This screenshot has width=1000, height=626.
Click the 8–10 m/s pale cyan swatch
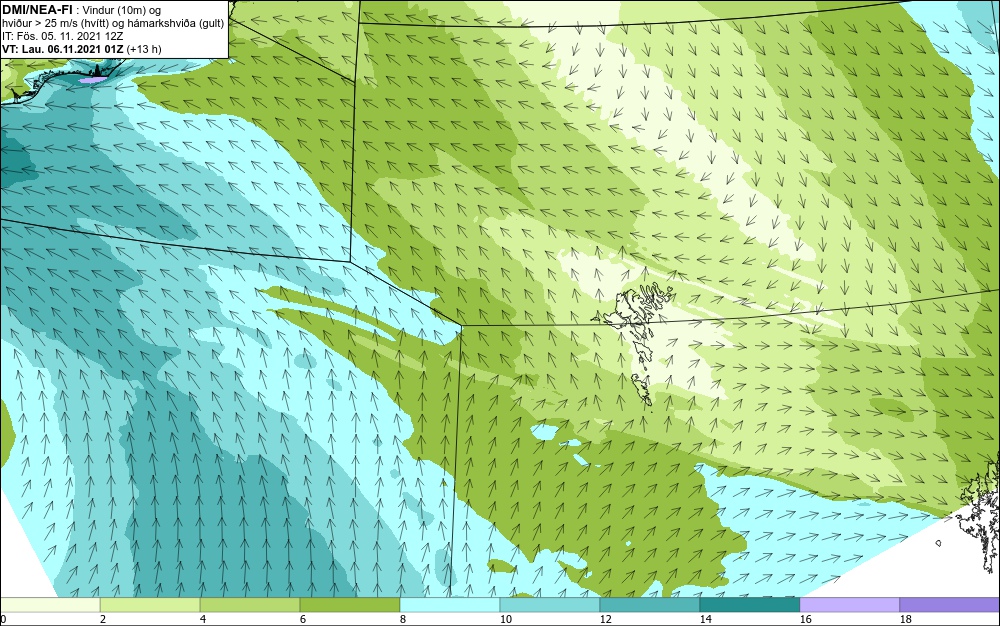(450, 605)
